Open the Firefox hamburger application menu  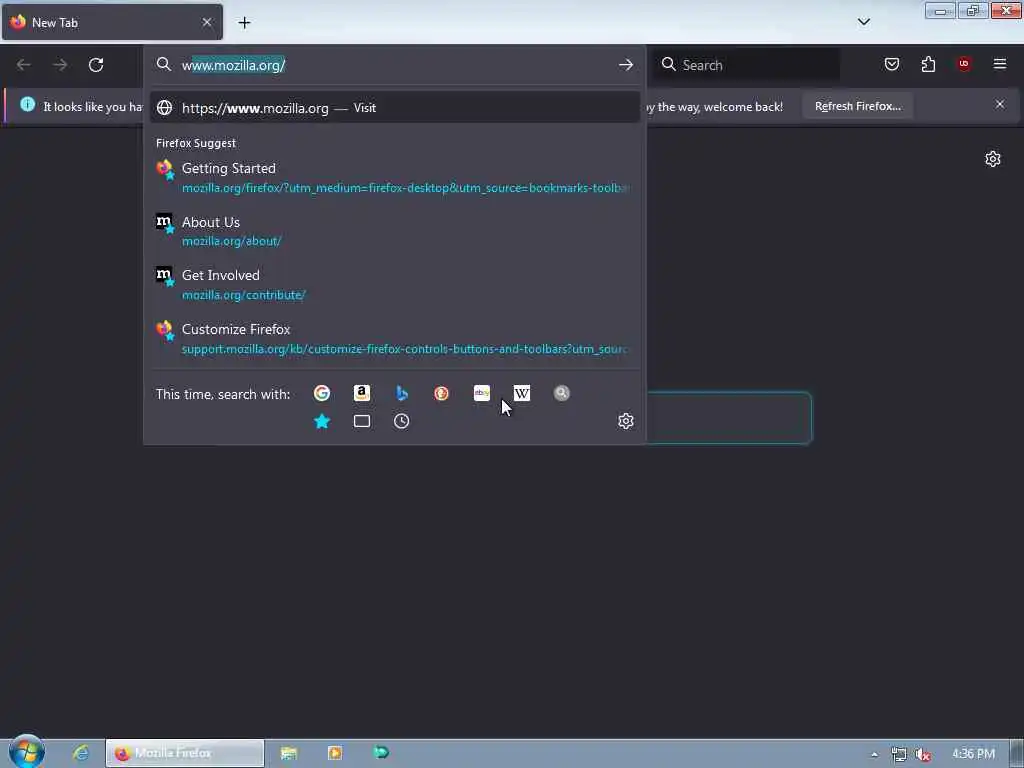tap(999, 64)
